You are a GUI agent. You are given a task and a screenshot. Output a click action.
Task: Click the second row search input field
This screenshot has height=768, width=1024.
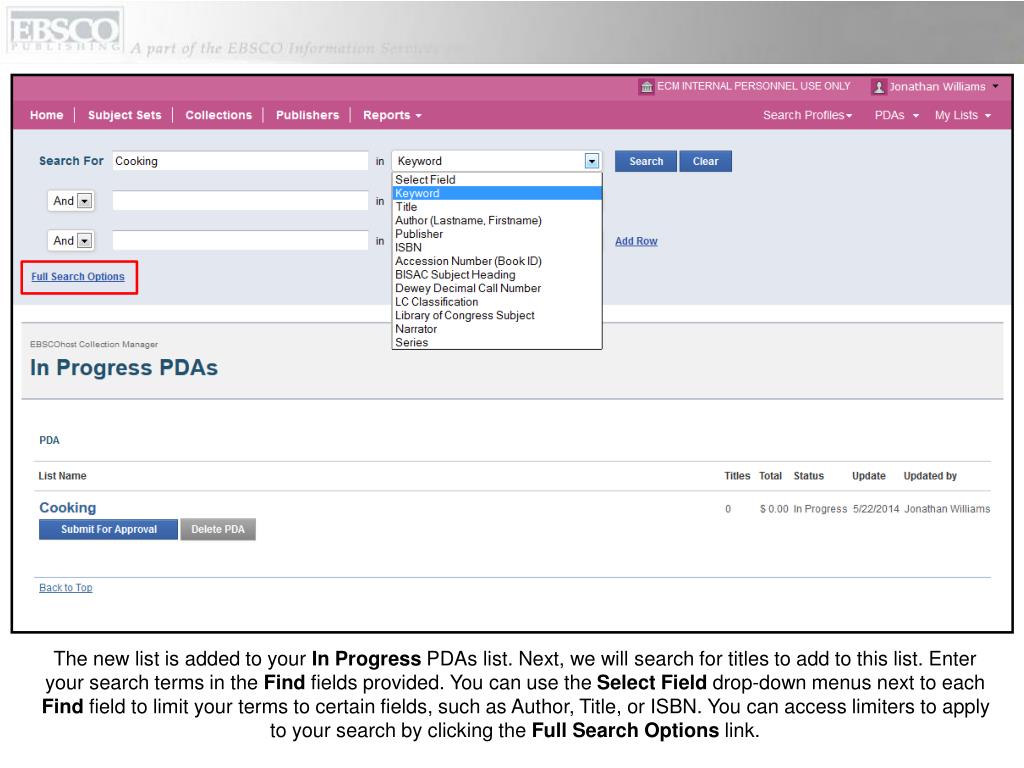click(x=240, y=201)
